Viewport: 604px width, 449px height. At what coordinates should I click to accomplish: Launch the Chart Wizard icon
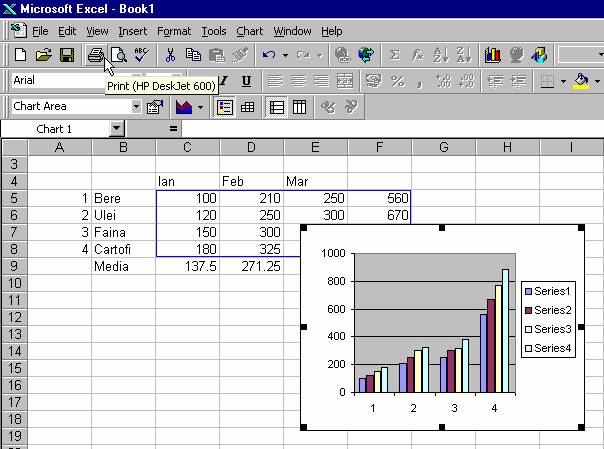(492, 55)
